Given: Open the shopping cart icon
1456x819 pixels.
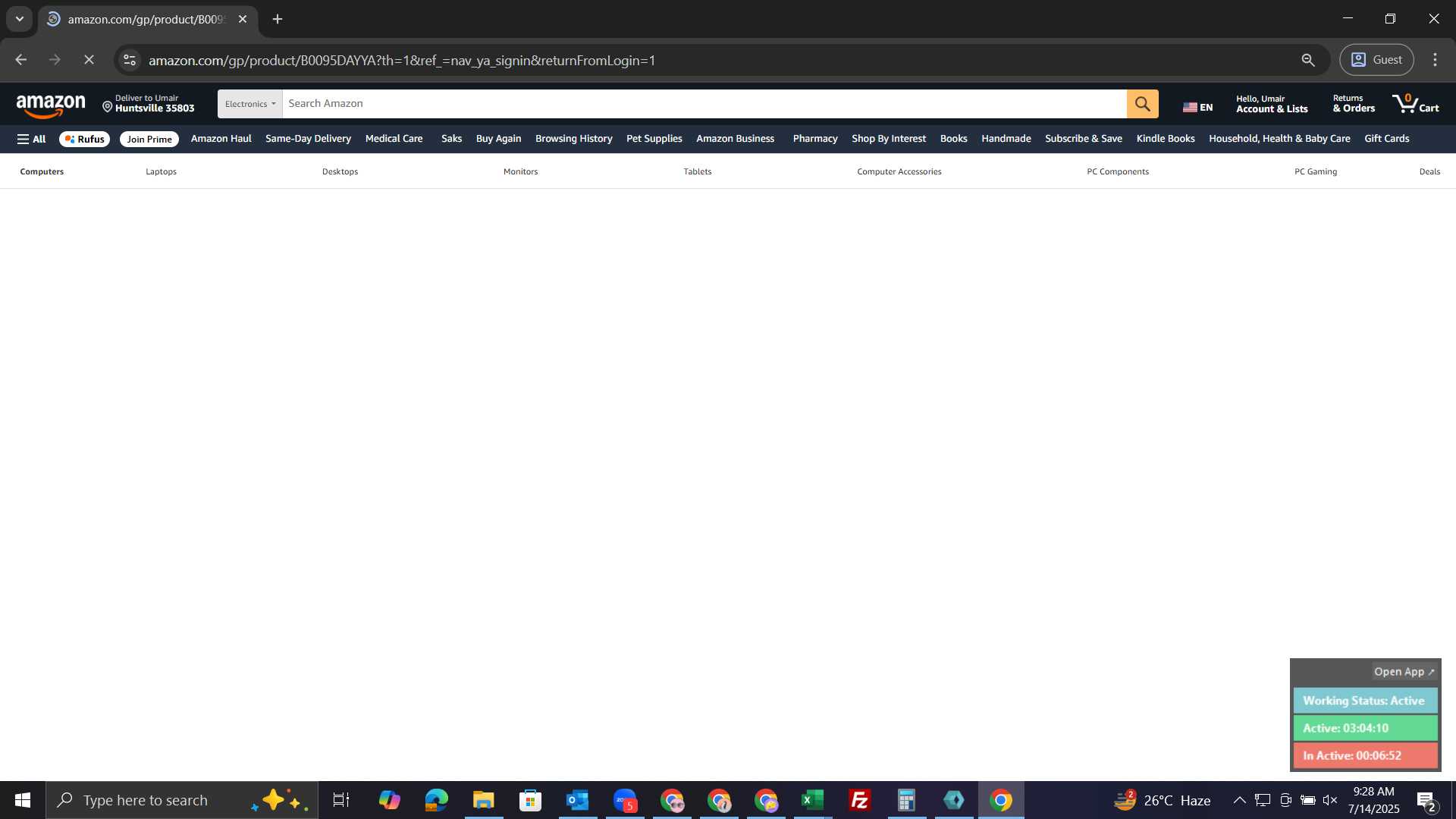Looking at the screenshot, I should tap(1416, 104).
